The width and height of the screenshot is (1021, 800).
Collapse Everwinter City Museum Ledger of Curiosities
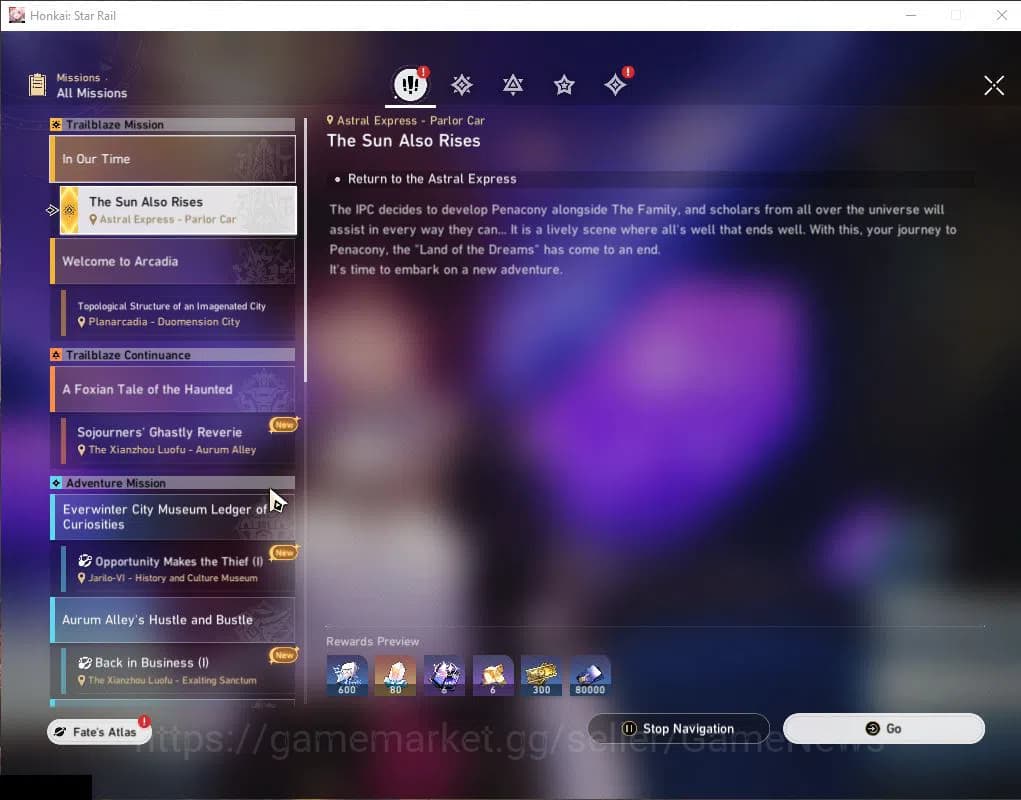tap(173, 517)
